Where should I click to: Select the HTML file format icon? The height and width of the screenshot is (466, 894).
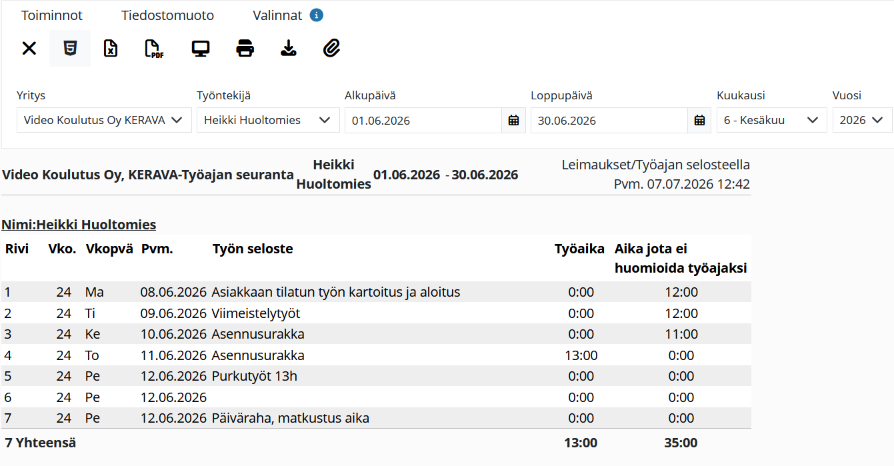point(70,48)
